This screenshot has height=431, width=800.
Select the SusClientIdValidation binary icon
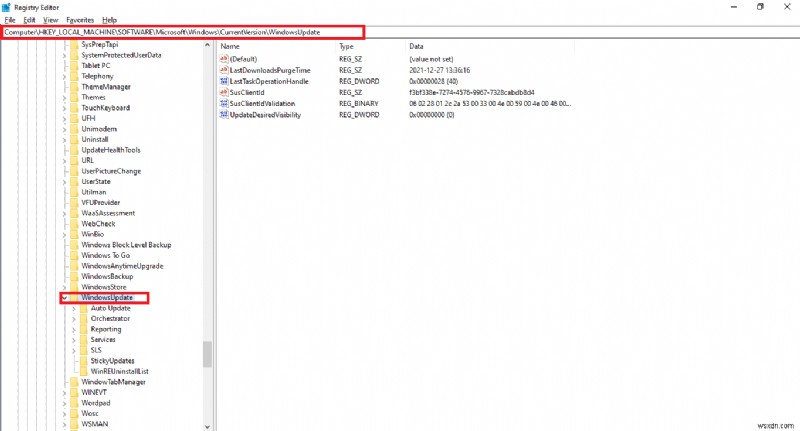click(223, 104)
